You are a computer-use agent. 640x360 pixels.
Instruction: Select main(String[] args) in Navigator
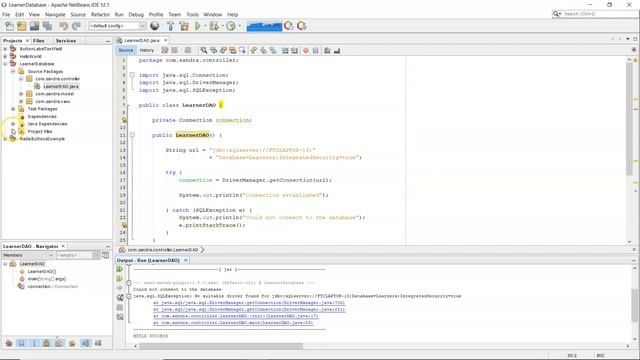coord(47,279)
